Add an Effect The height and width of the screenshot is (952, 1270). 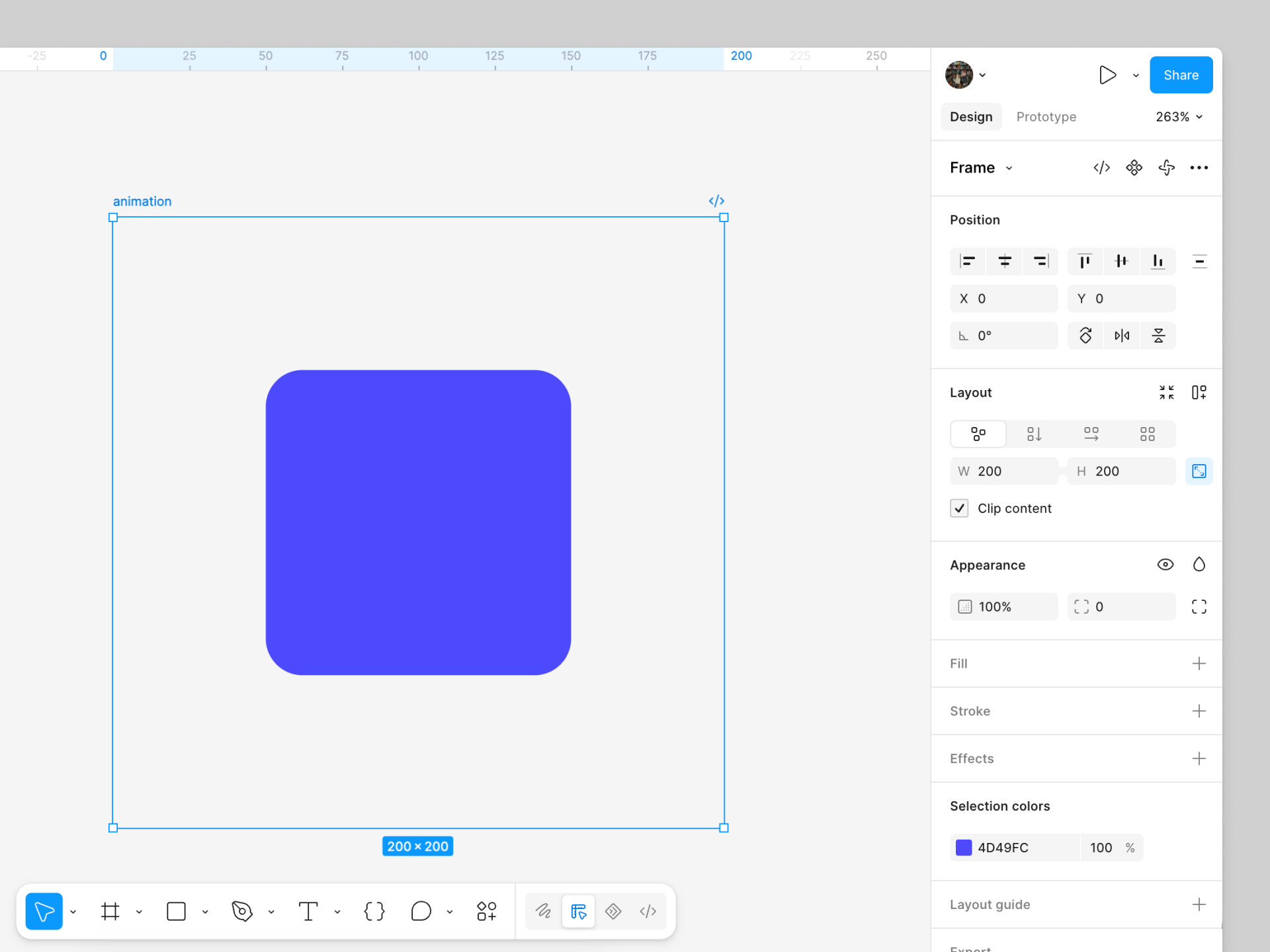[x=1199, y=759]
